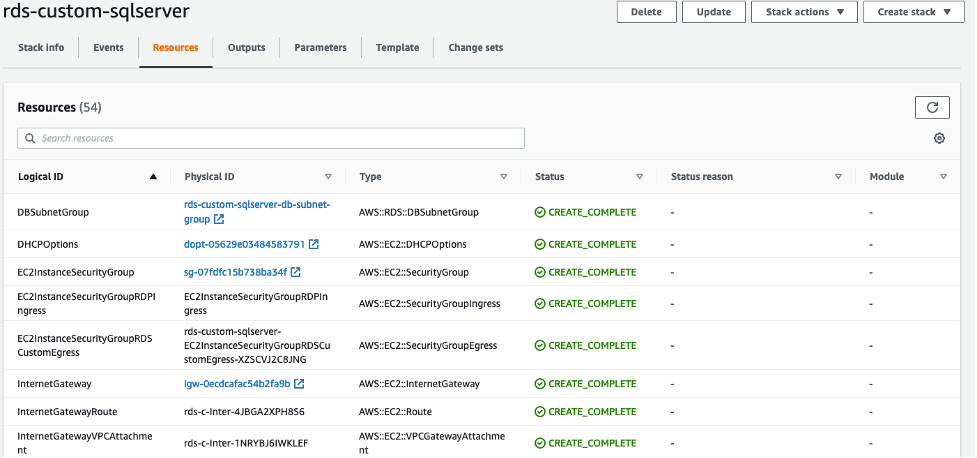Click the Delete stack button
The height and width of the screenshot is (458, 977).
[x=646, y=12]
